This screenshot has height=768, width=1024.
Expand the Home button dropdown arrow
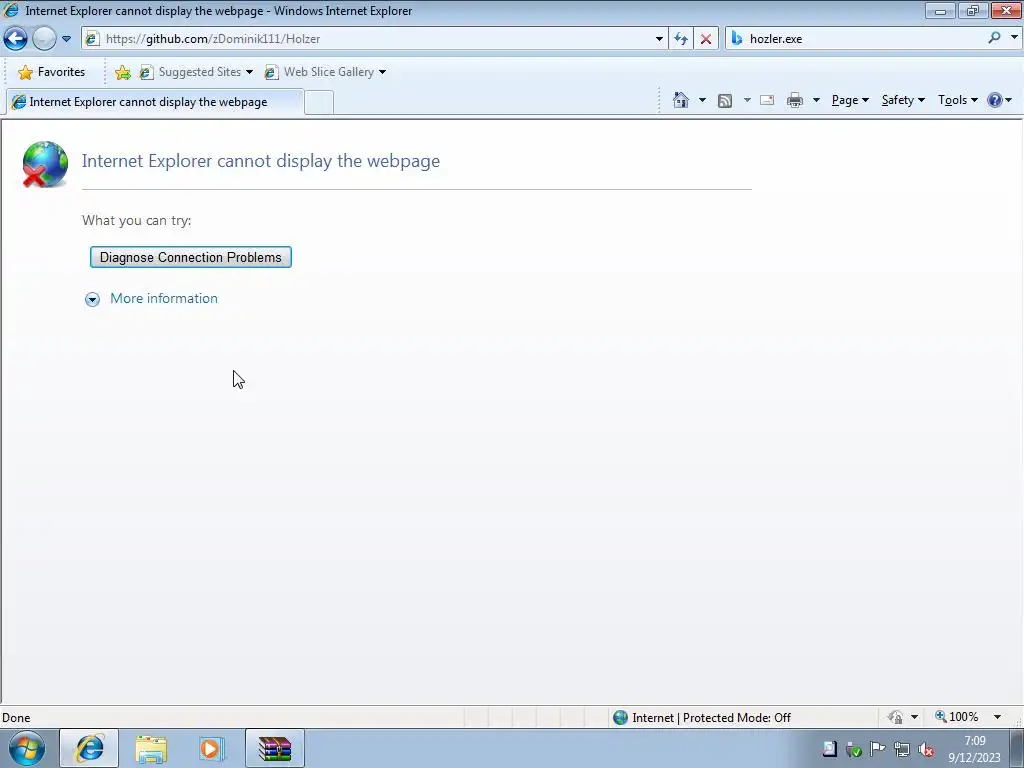[702, 100]
